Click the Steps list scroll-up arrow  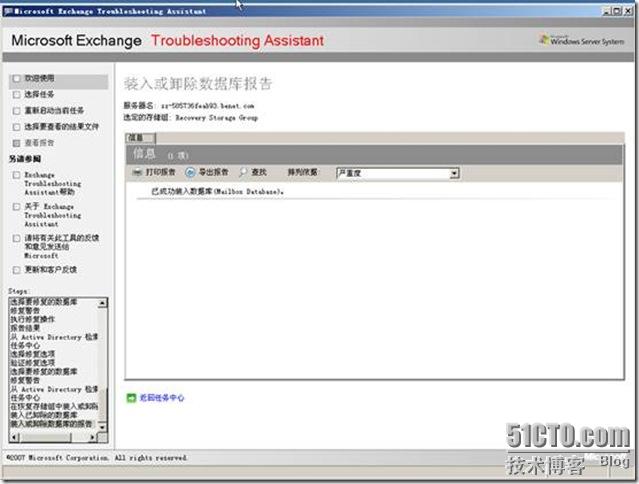102,303
